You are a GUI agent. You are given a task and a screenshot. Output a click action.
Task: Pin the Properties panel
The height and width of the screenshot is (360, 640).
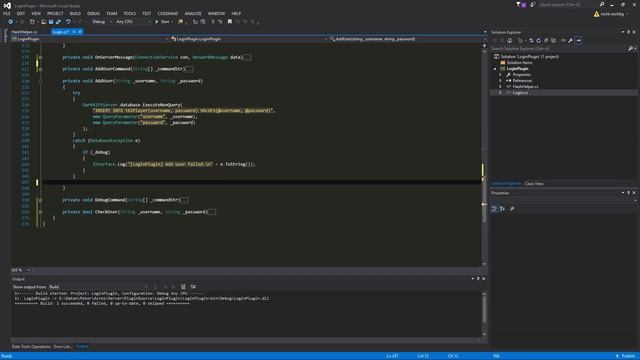coord(629,193)
